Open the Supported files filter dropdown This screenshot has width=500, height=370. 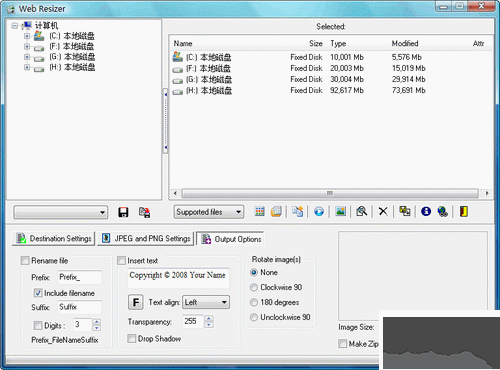pos(209,212)
